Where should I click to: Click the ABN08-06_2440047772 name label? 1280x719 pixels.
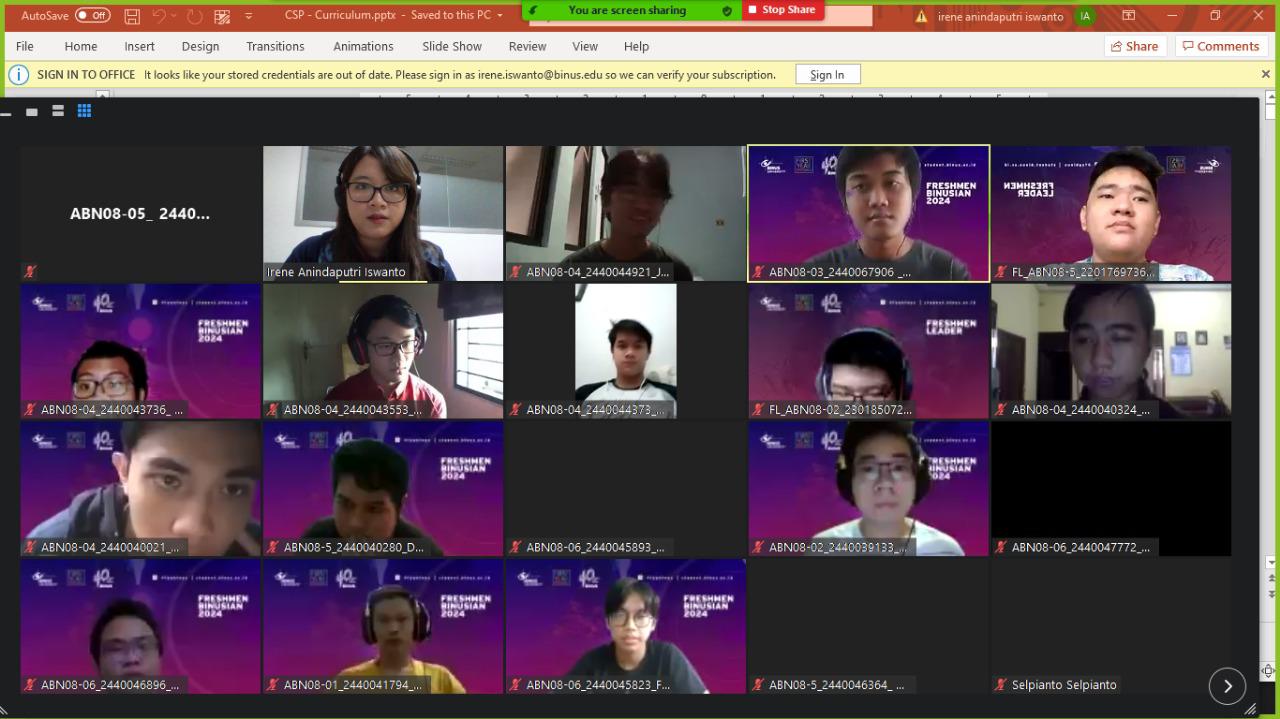pyautogui.click(x=1080, y=548)
